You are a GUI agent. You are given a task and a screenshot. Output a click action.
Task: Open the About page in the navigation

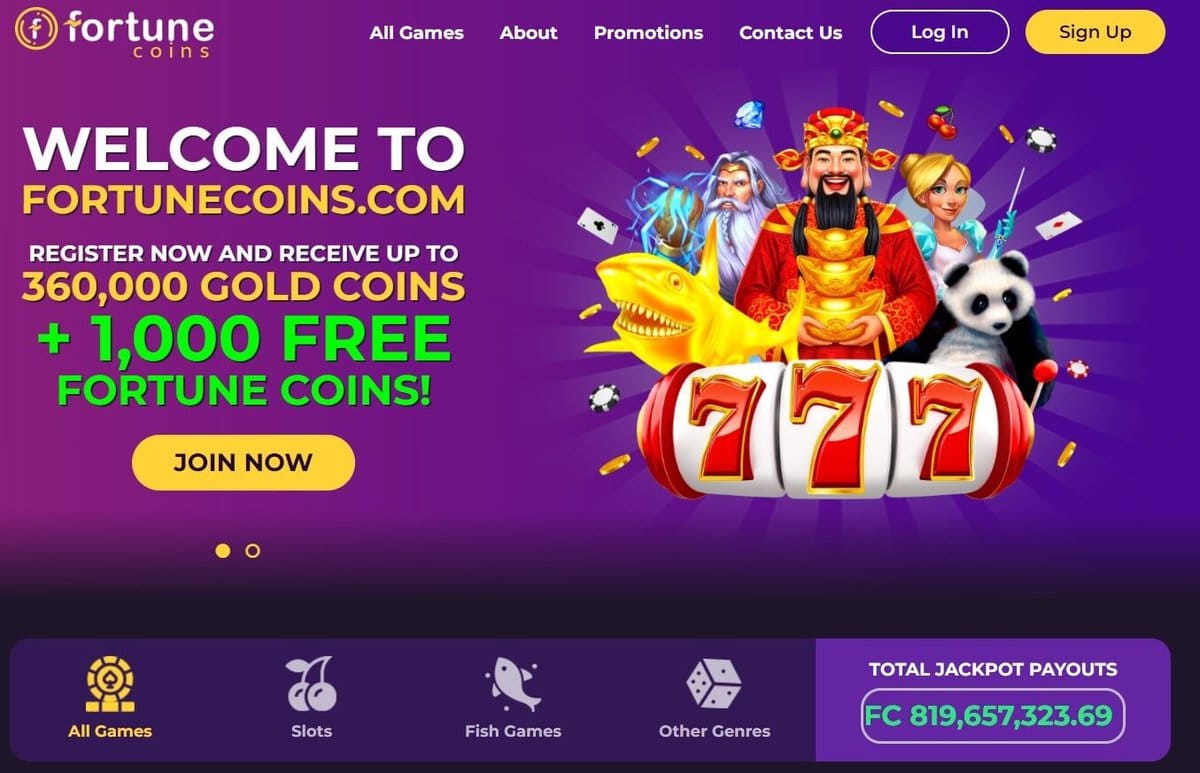528,32
